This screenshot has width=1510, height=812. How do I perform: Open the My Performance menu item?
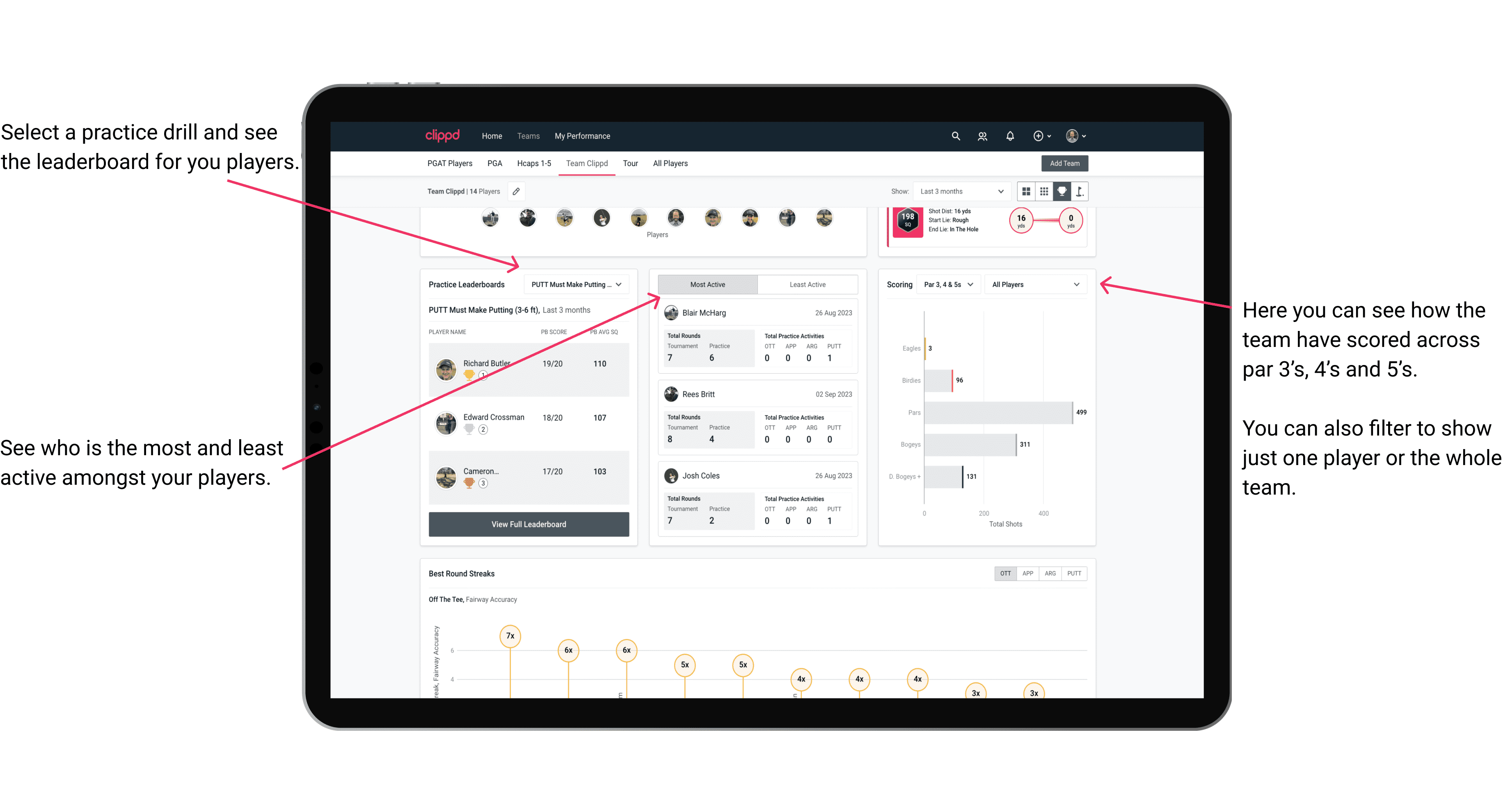coord(612,136)
